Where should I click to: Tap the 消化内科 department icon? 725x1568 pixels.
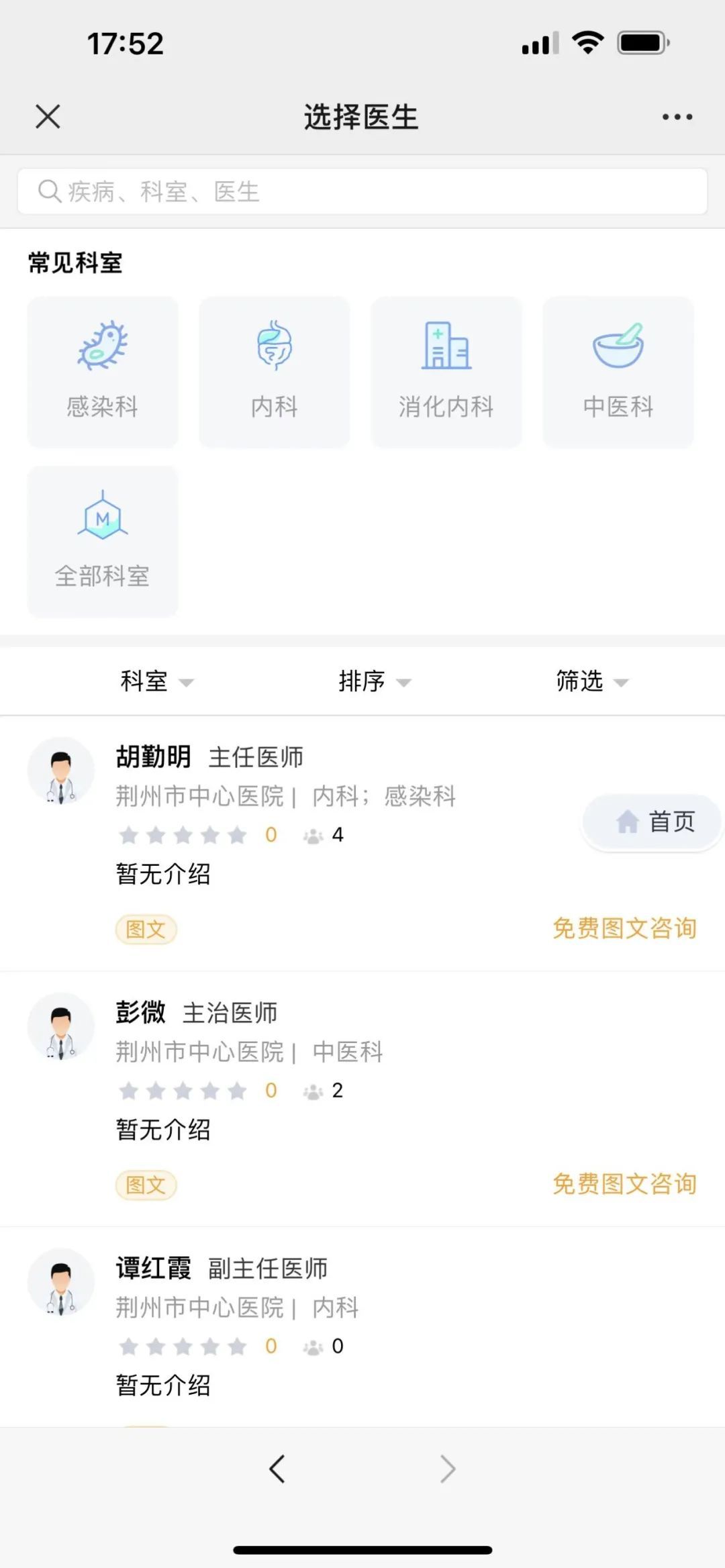[446, 371]
